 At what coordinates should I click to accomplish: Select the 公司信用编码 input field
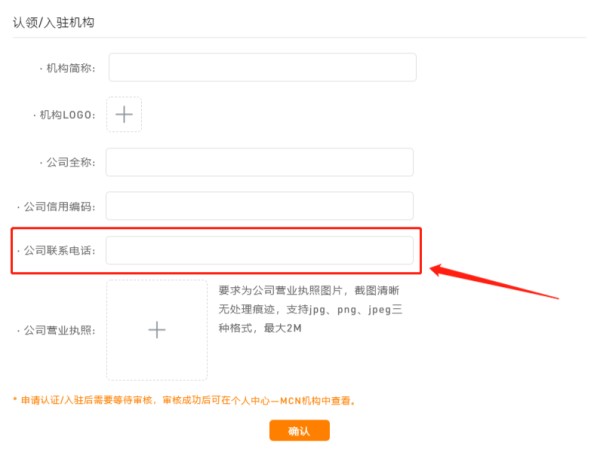point(259,206)
